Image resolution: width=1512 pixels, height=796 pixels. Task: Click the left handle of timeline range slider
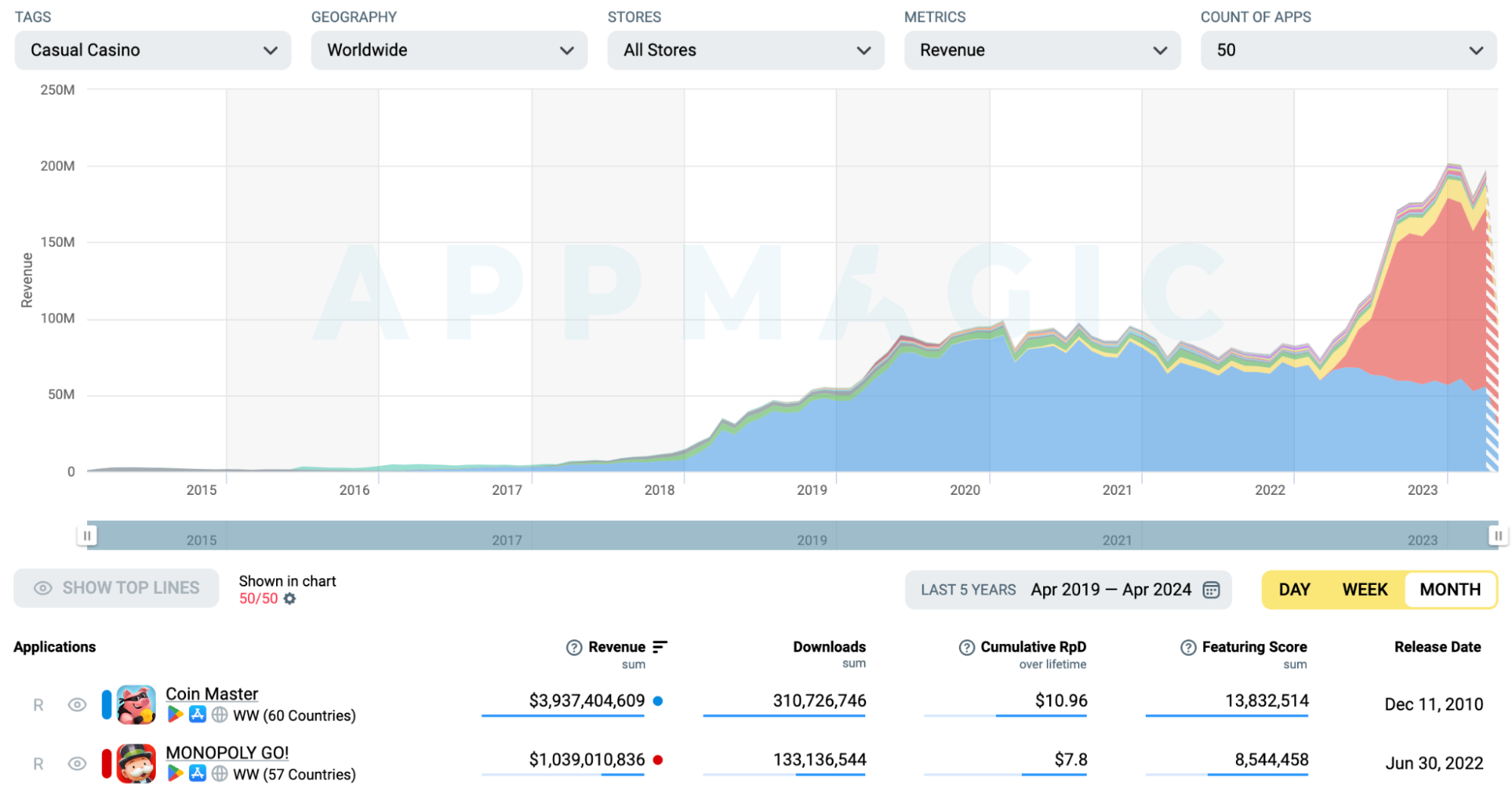pos(87,536)
